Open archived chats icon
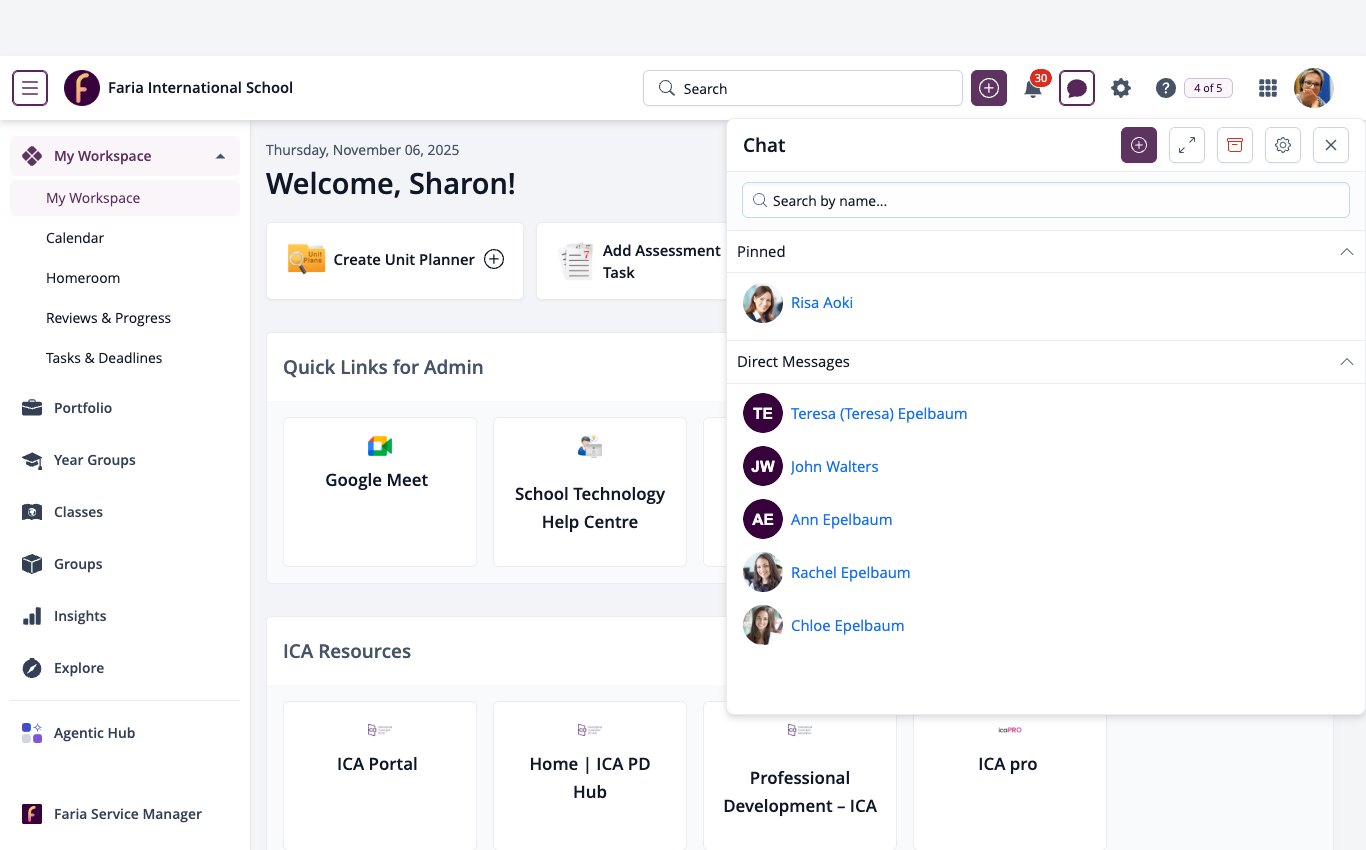The image size is (1366, 850). click(x=1235, y=145)
